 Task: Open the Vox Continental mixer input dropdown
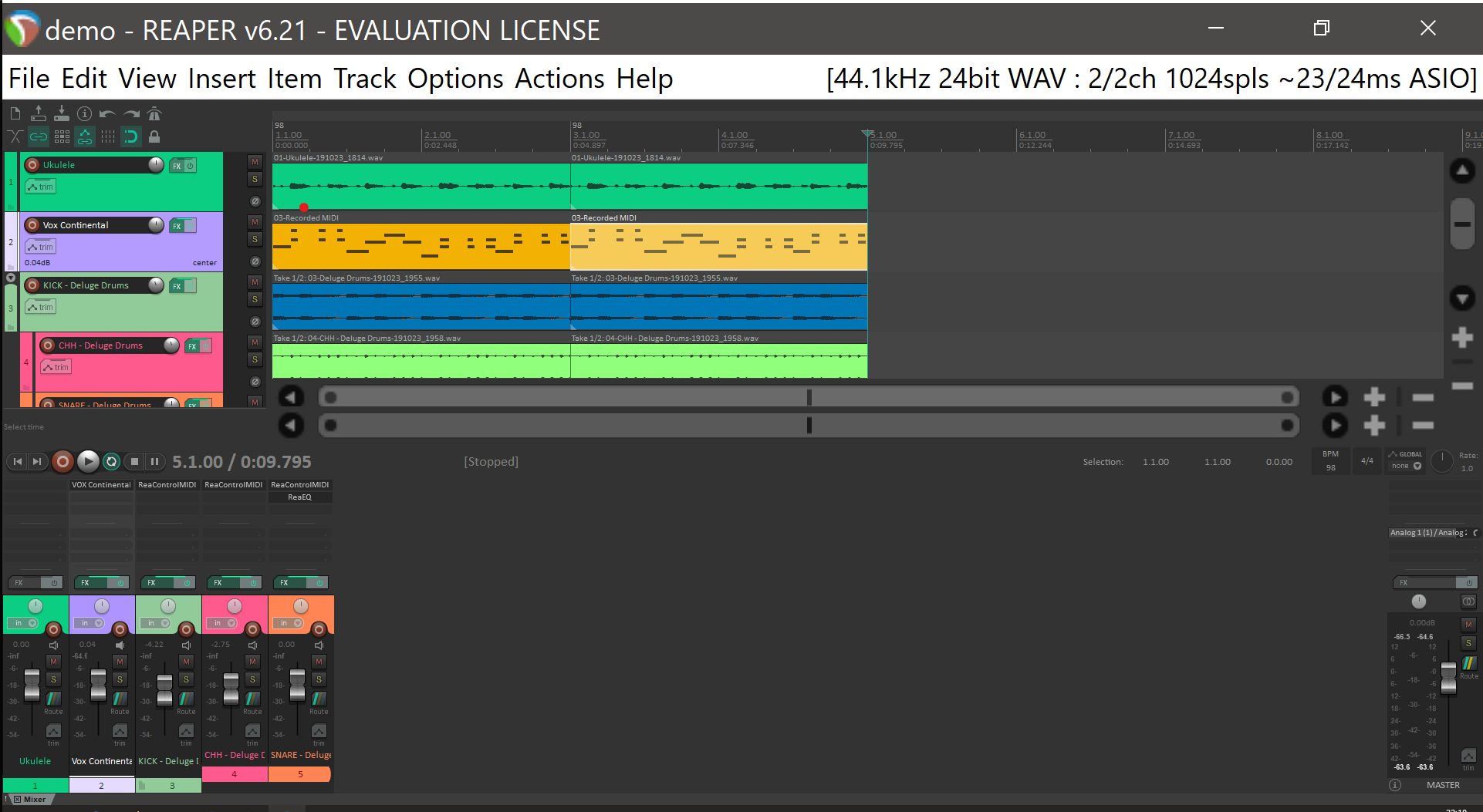pos(89,623)
